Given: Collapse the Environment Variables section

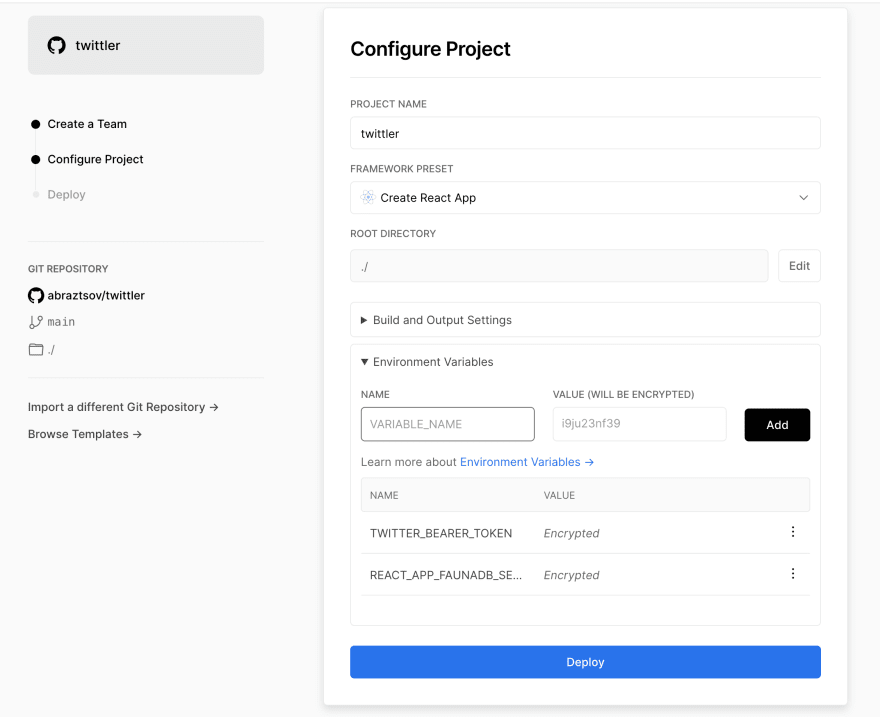Looking at the screenshot, I should (x=427, y=362).
